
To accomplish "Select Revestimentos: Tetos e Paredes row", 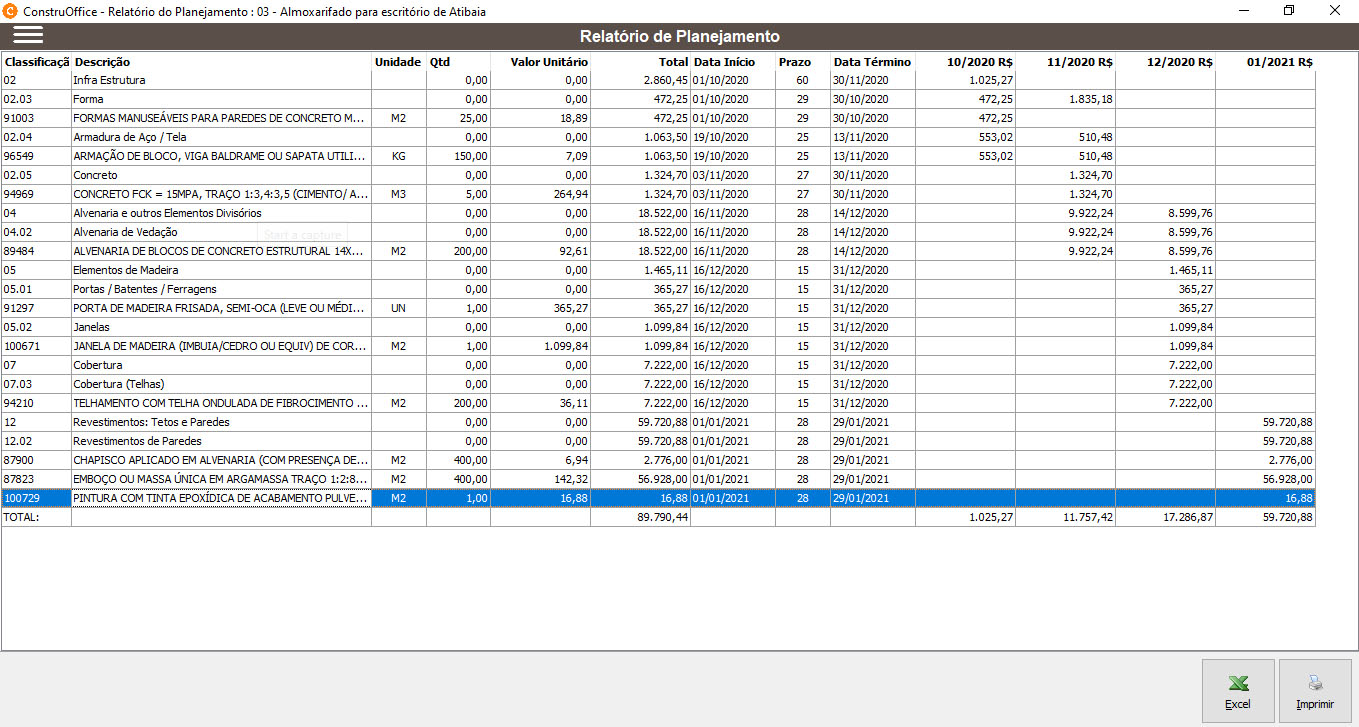I will [x=658, y=422].
